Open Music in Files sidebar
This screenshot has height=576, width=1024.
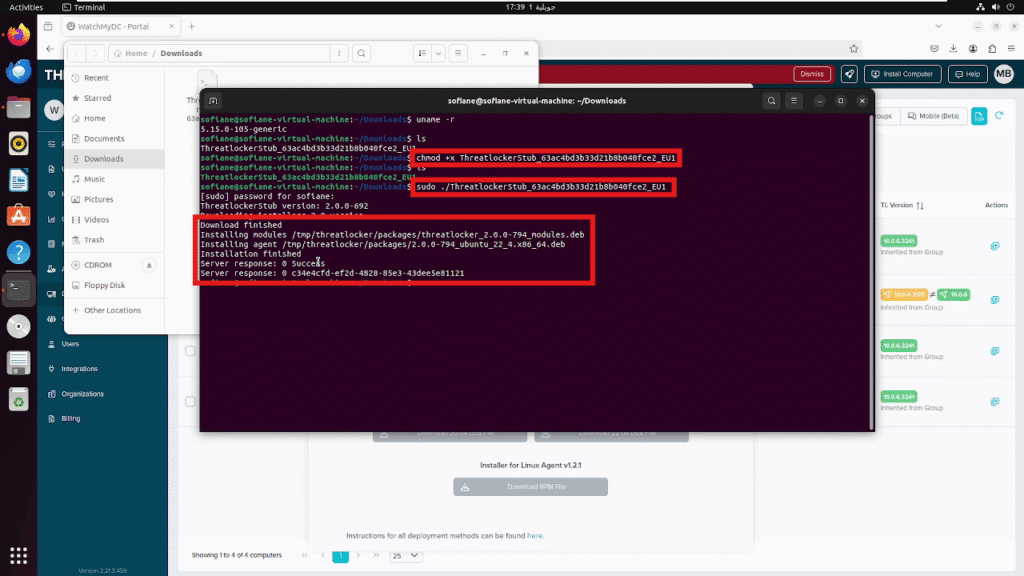(114, 179)
